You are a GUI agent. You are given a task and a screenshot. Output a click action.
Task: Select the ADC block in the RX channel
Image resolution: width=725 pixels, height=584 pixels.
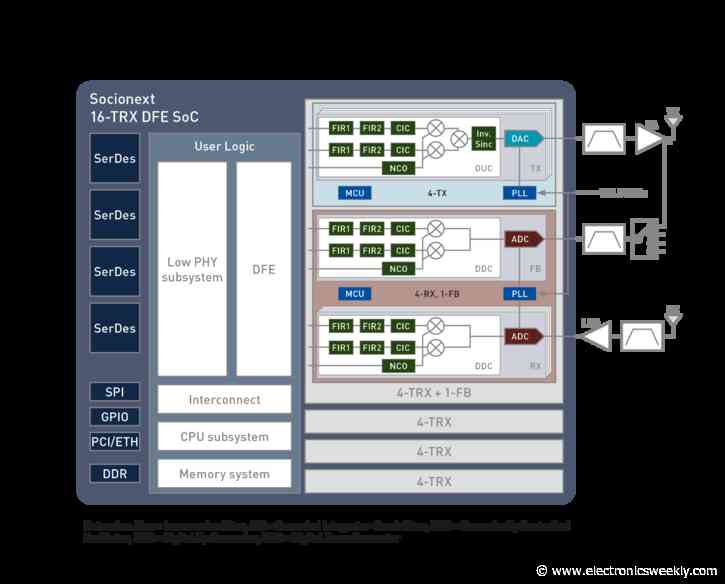click(523, 336)
